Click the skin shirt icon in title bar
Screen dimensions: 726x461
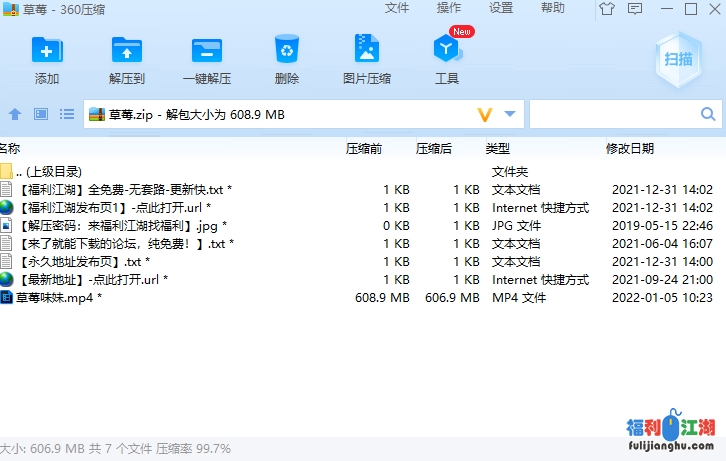[607, 9]
